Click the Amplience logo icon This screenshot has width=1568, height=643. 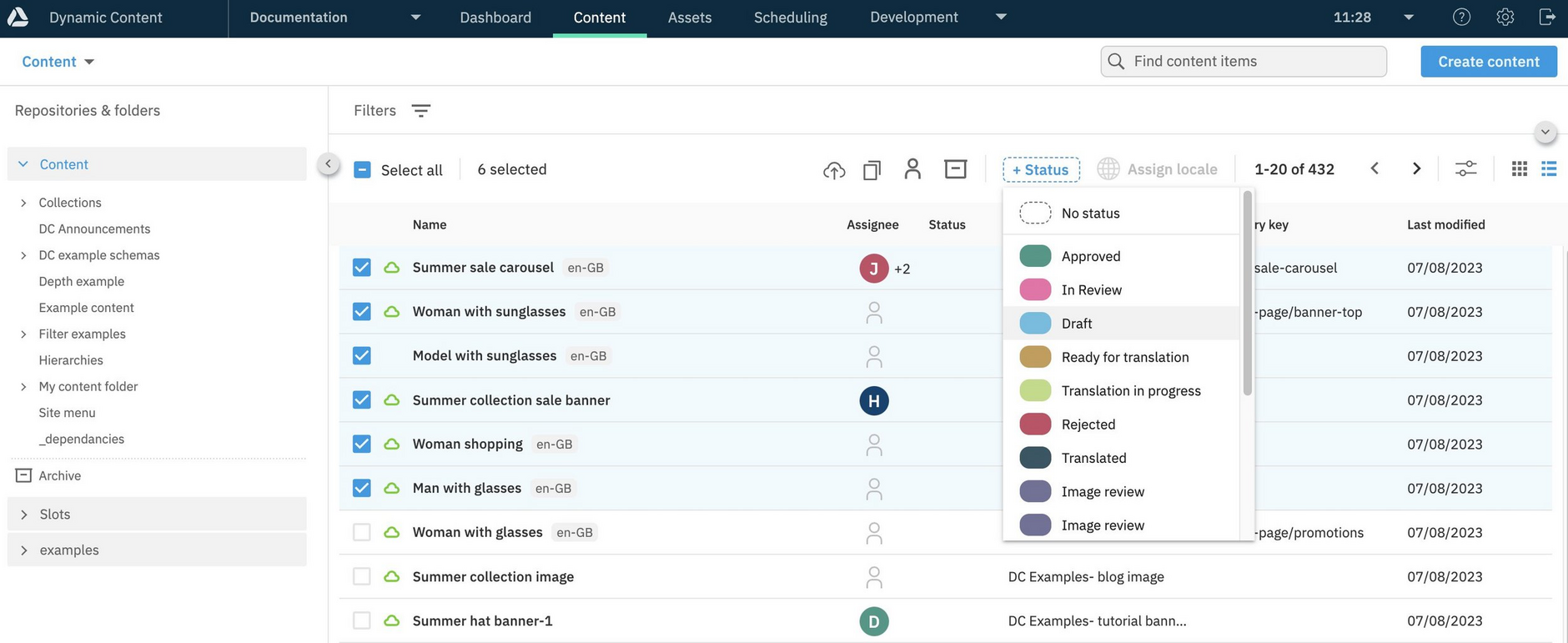click(18, 17)
